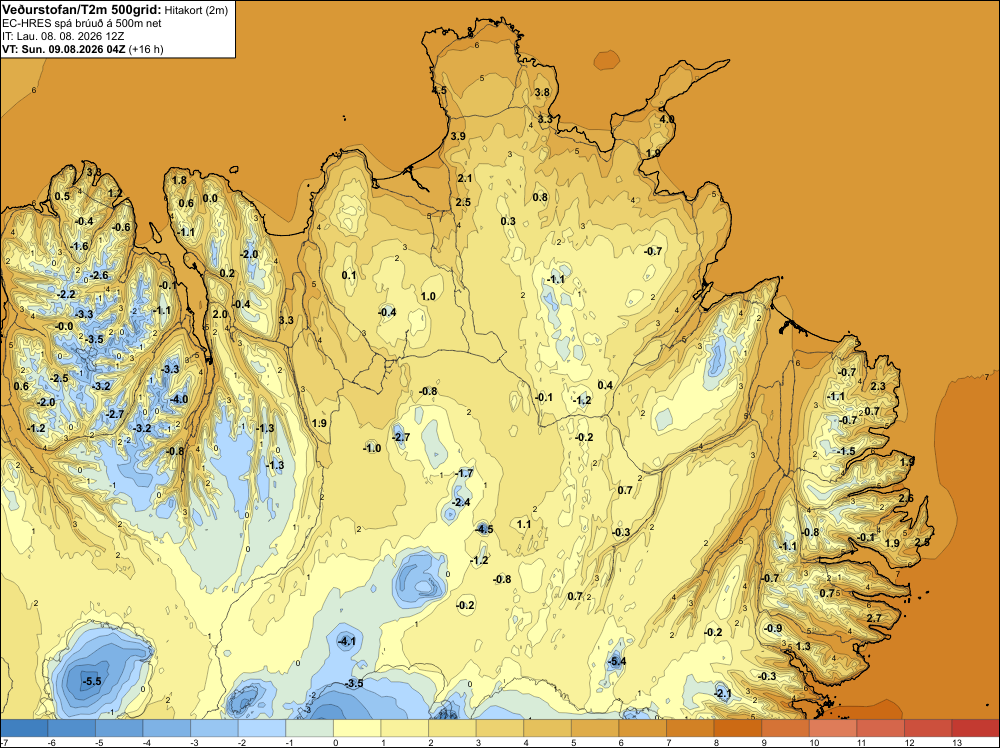The image size is (1000, 748).
Task: Click the 3.9 coastal temperature label
Action: [x=458, y=136]
